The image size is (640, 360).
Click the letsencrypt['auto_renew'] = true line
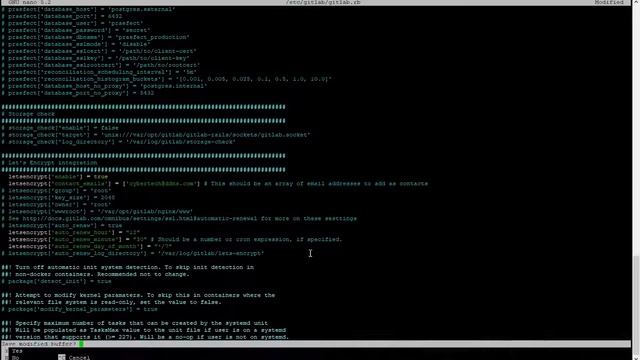click(x=62, y=225)
